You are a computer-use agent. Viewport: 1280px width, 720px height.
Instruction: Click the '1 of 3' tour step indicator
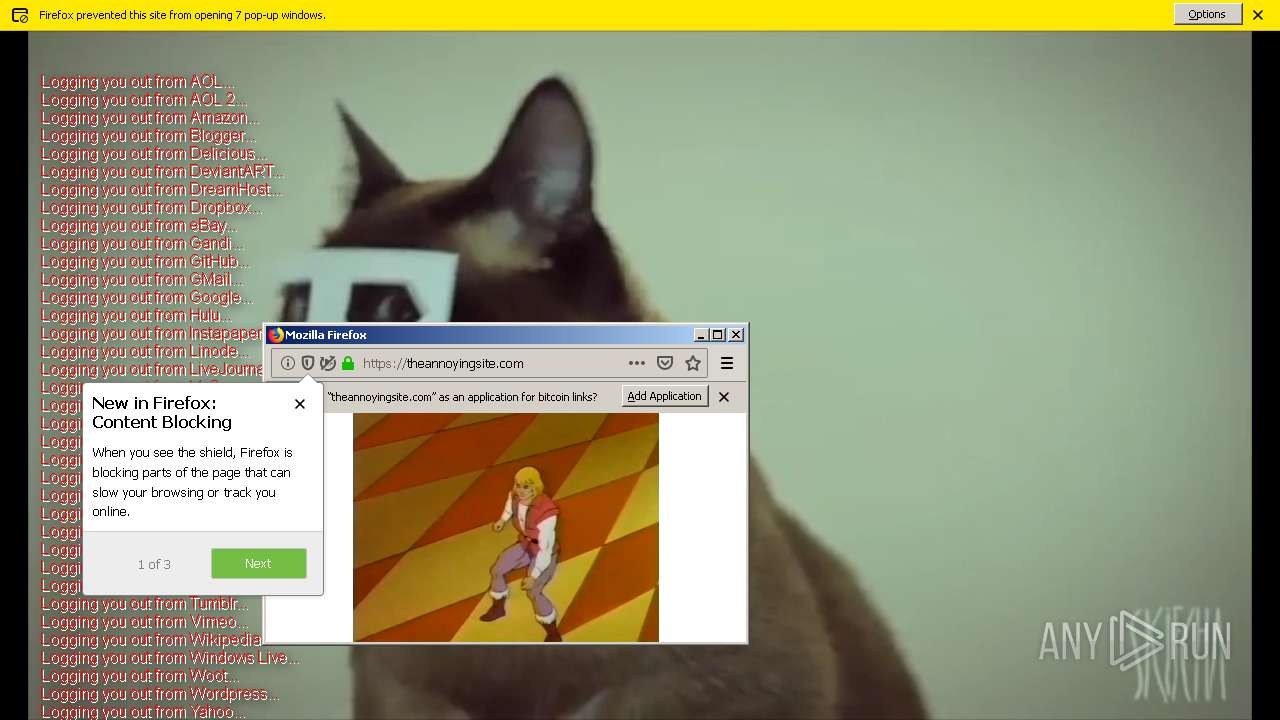pos(154,564)
